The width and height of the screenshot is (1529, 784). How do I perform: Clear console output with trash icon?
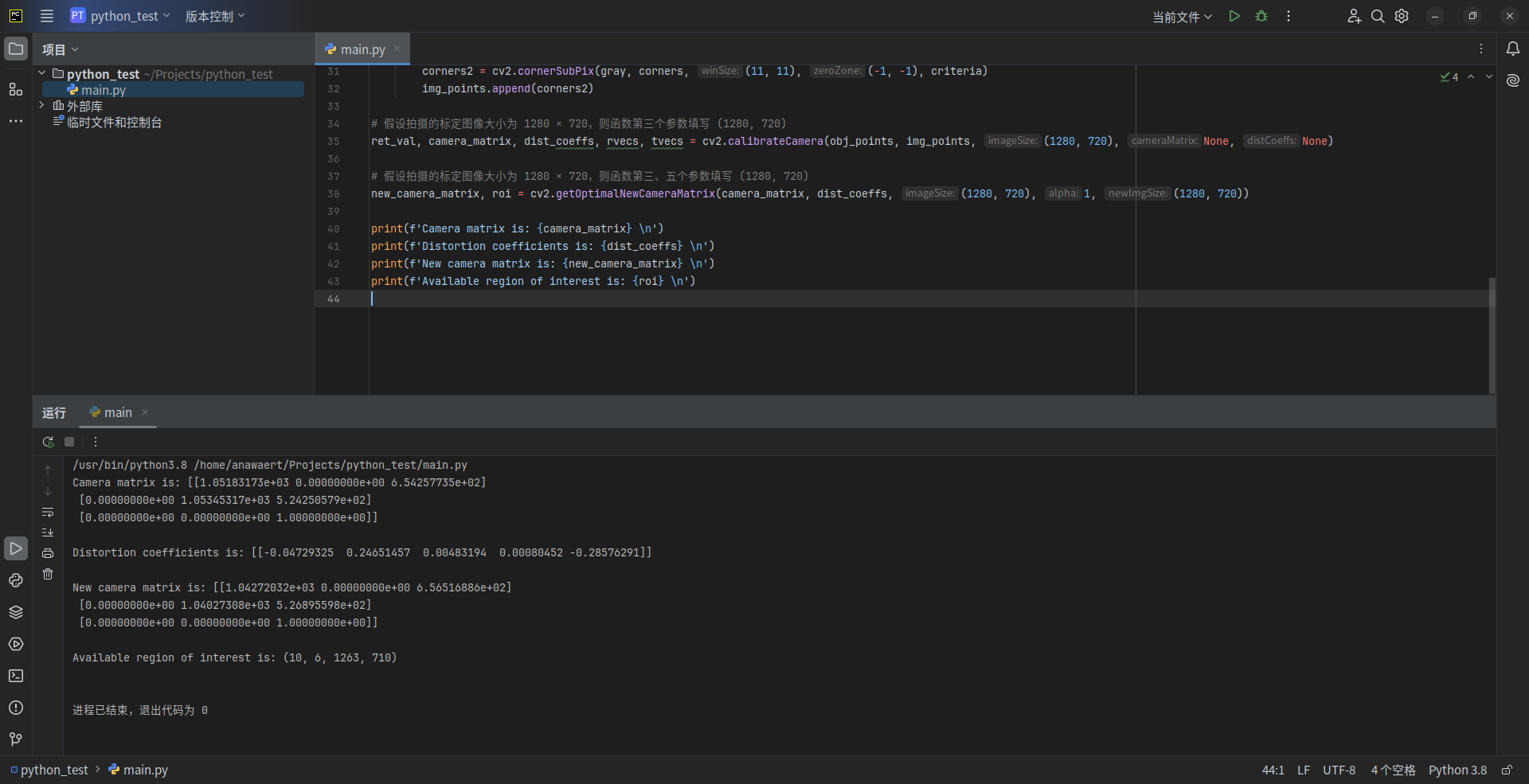pyautogui.click(x=48, y=574)
